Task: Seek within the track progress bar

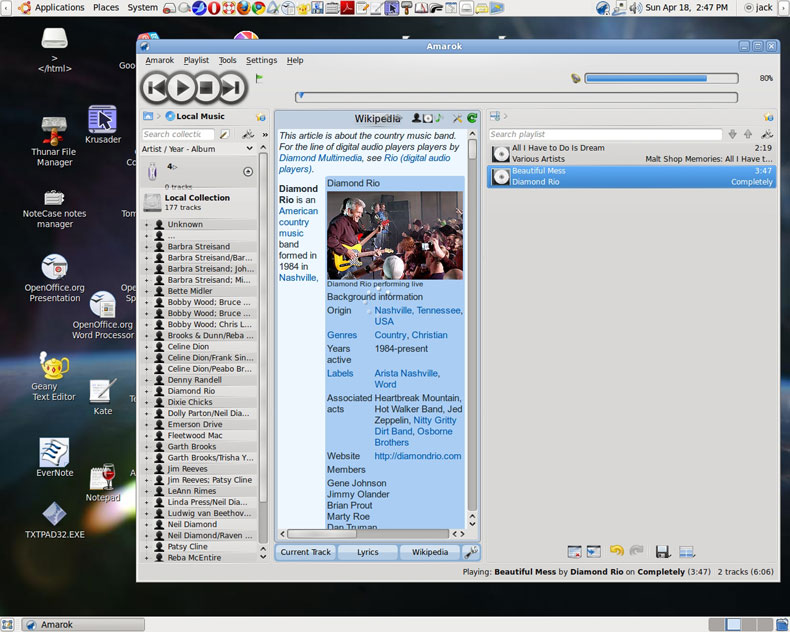Action: click(516, 97)
